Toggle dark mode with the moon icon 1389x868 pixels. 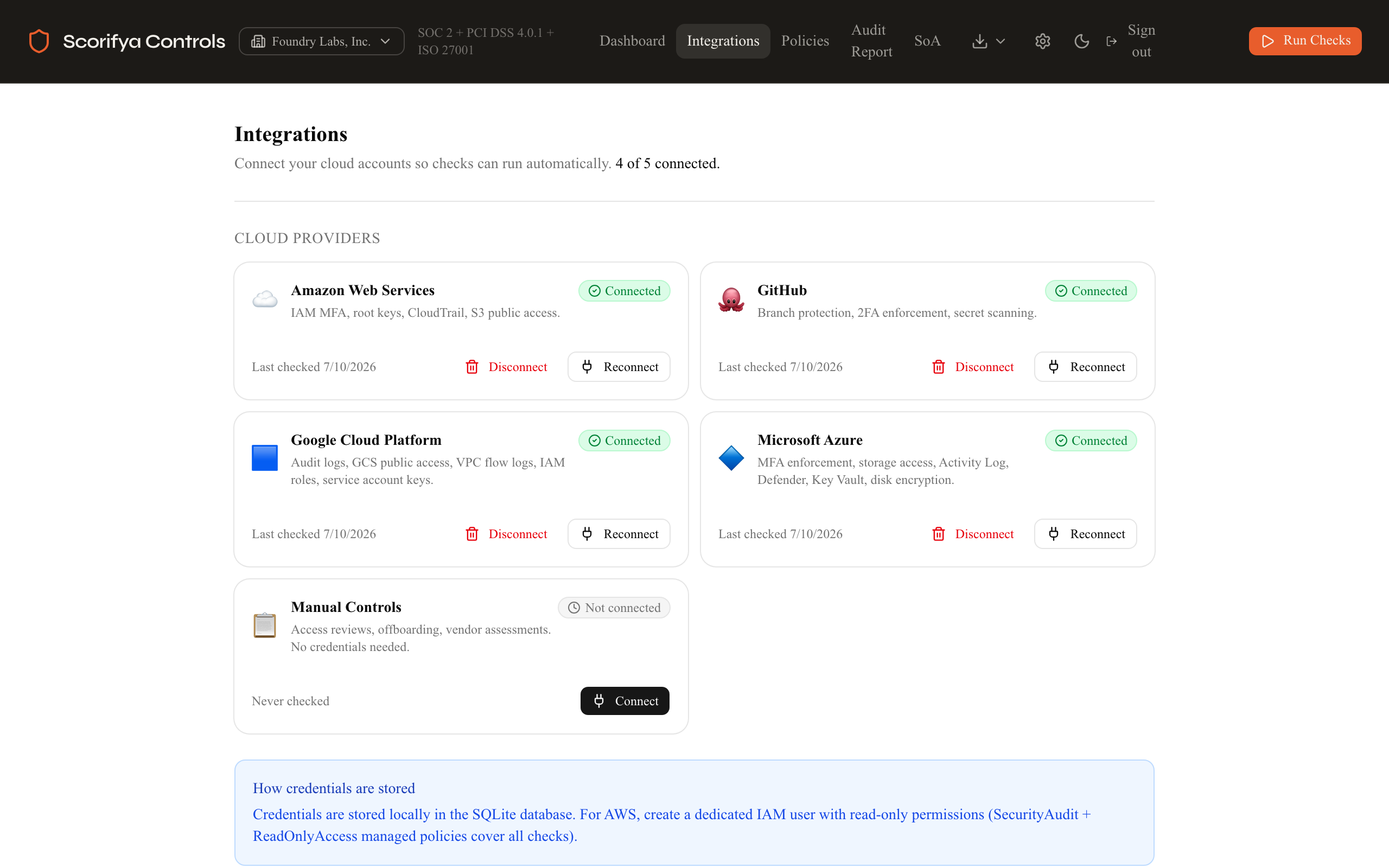1081,41
